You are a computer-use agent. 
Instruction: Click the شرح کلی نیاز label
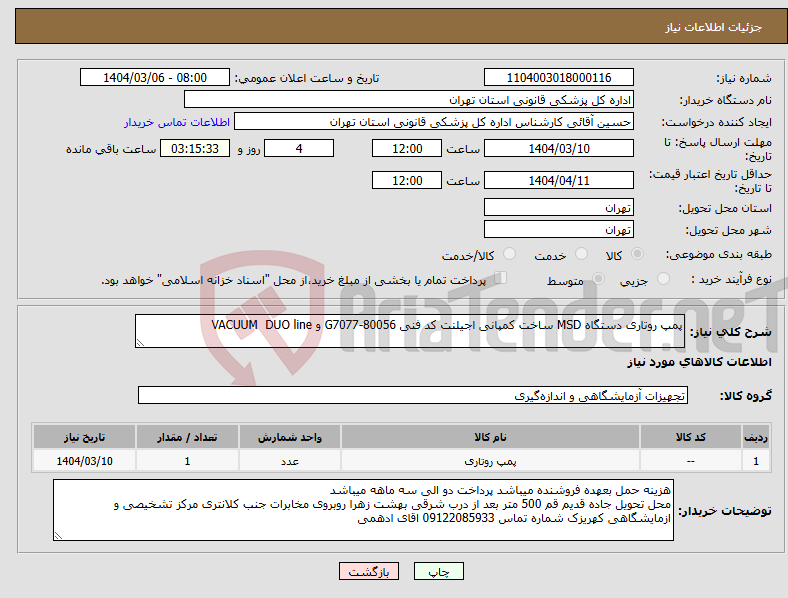coord(731,332)
